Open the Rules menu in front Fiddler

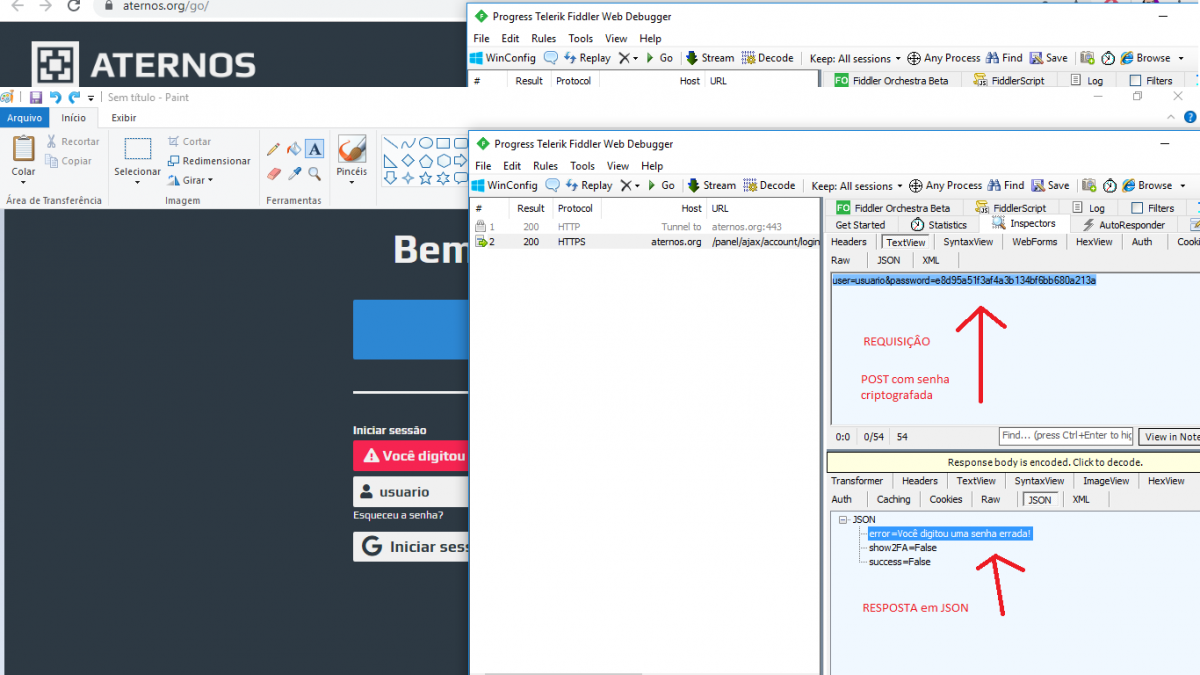point(545,166)
